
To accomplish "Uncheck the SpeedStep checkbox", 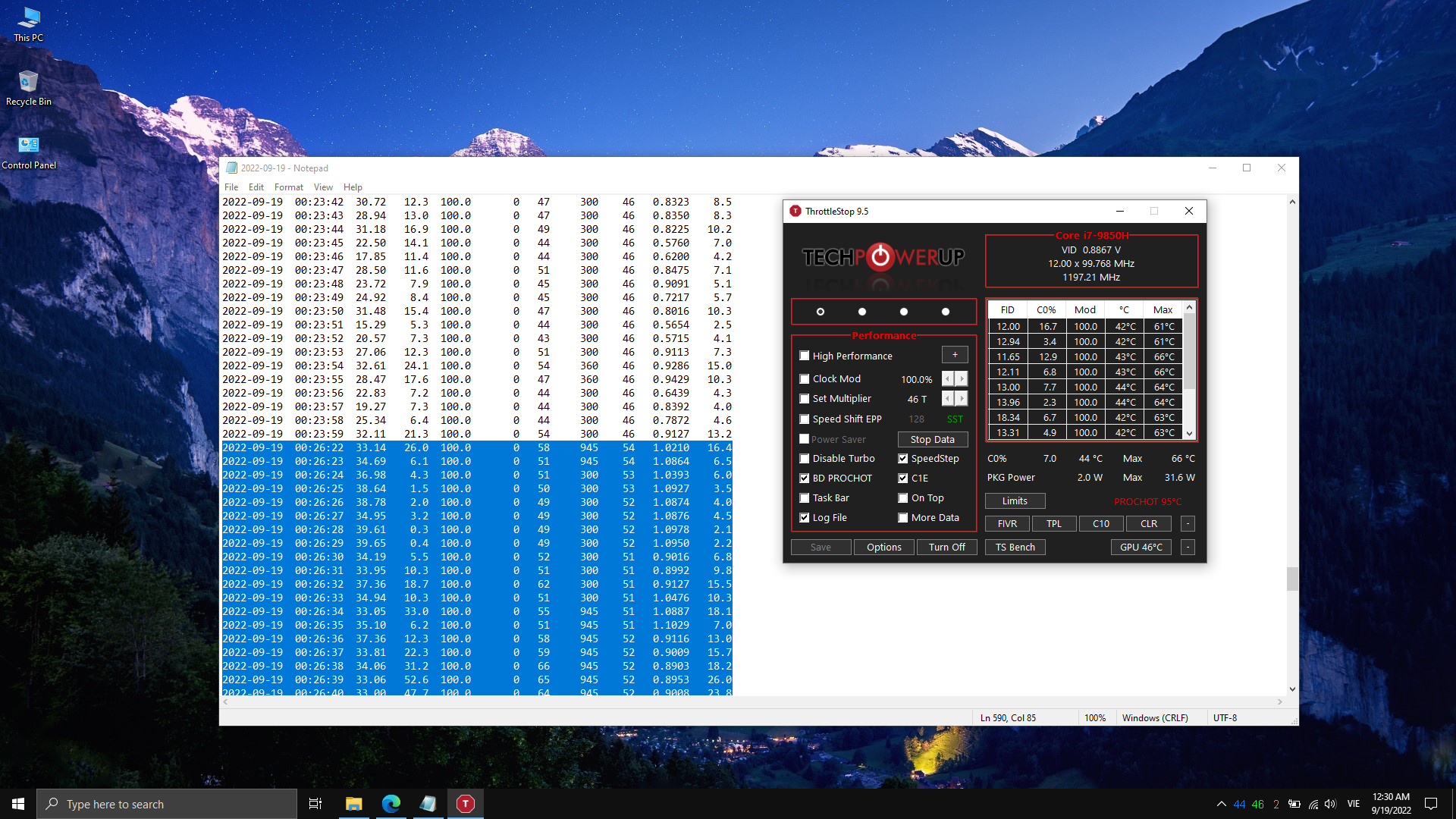I will coord(903,459).
